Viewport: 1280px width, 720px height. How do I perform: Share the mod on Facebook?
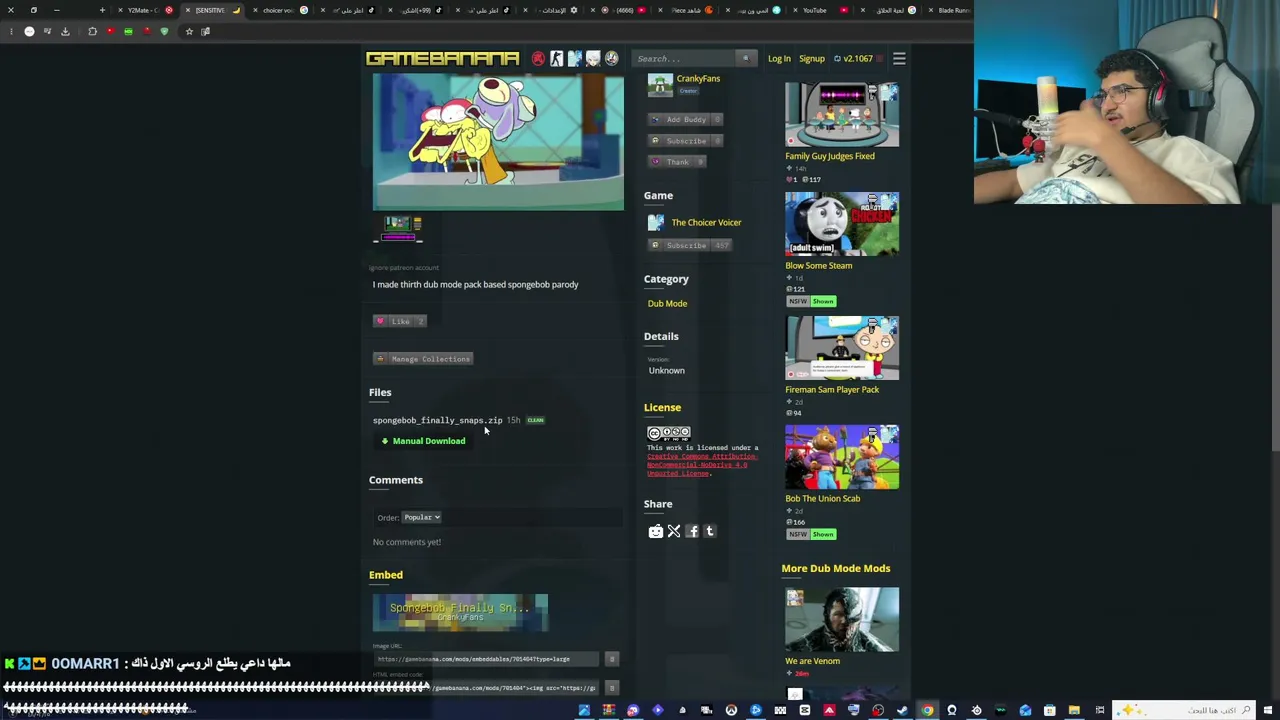point(692,532)
